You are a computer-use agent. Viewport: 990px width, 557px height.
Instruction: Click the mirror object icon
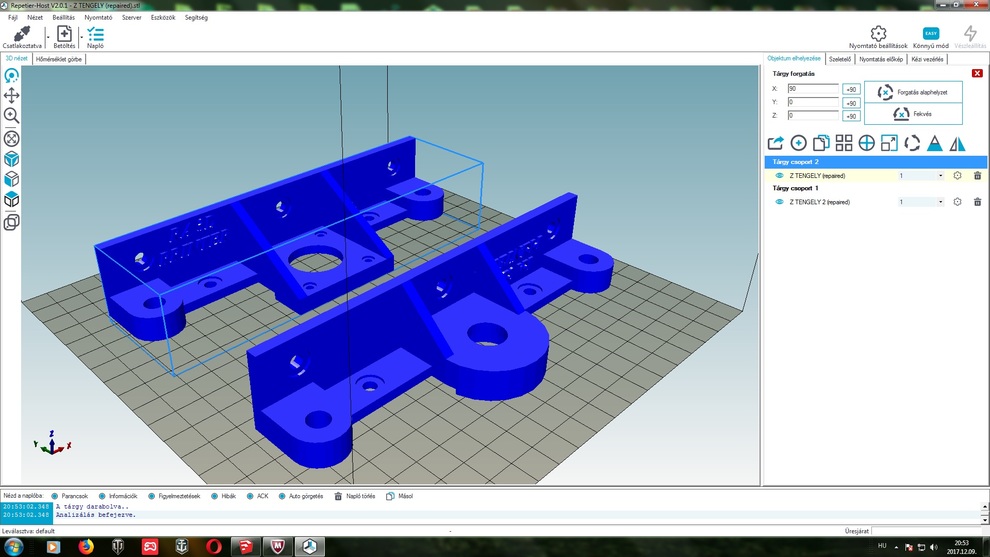(x=957, y=143)
